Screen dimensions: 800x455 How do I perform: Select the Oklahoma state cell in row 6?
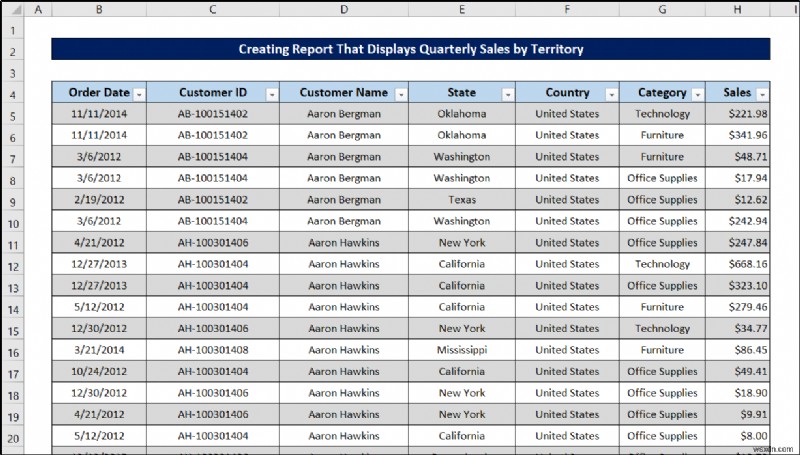[x=462, y=135]
